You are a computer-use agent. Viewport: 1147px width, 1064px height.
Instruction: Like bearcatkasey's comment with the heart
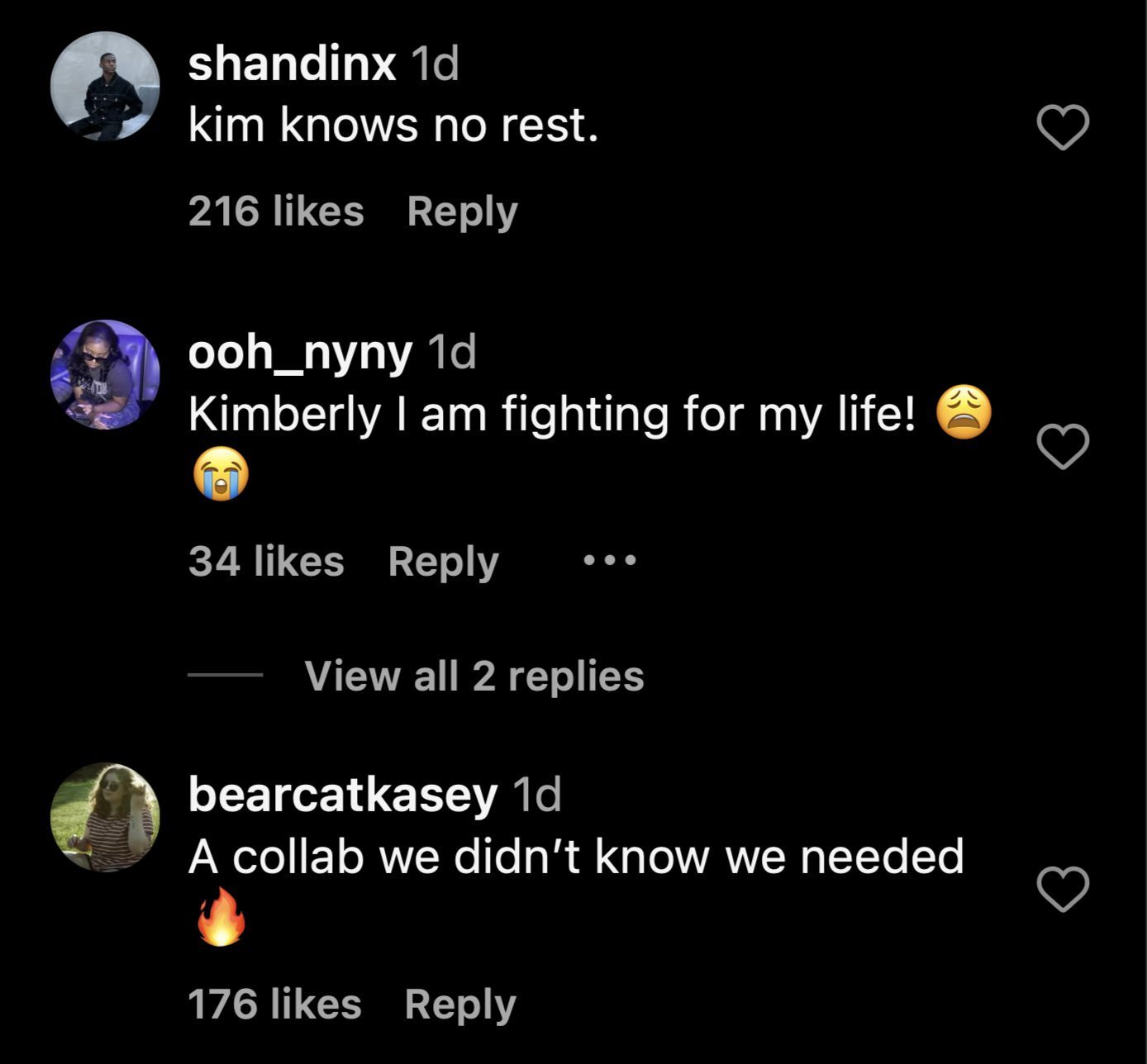[1063, 890]
